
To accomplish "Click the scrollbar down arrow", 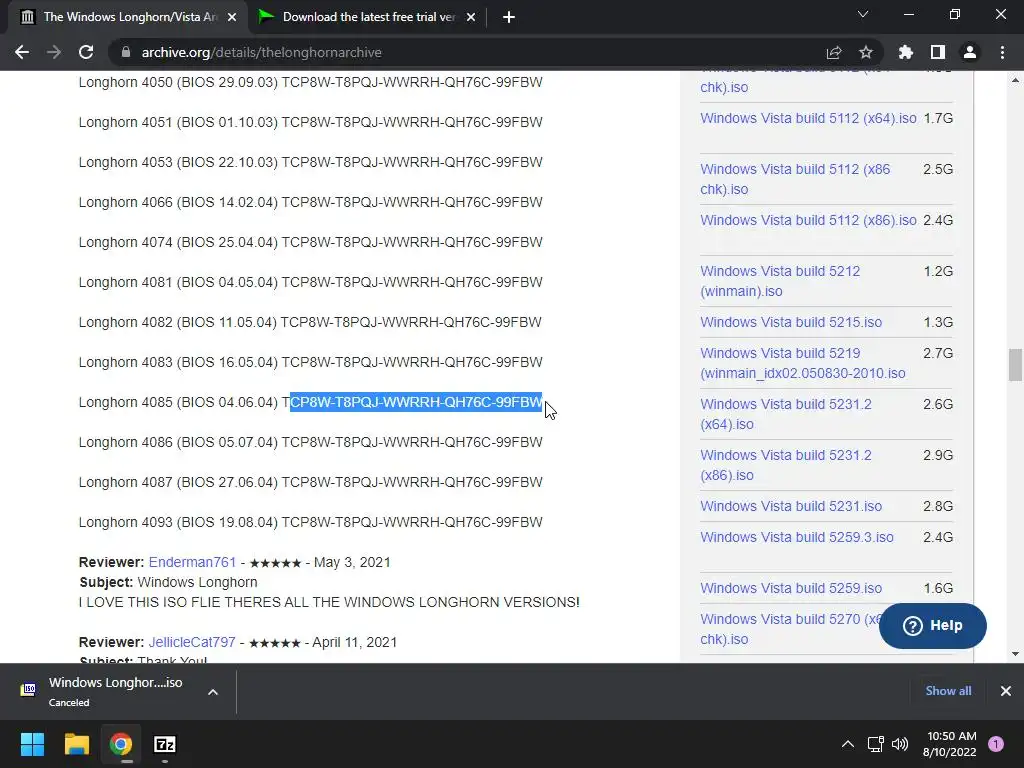I will coord(1015,653).
